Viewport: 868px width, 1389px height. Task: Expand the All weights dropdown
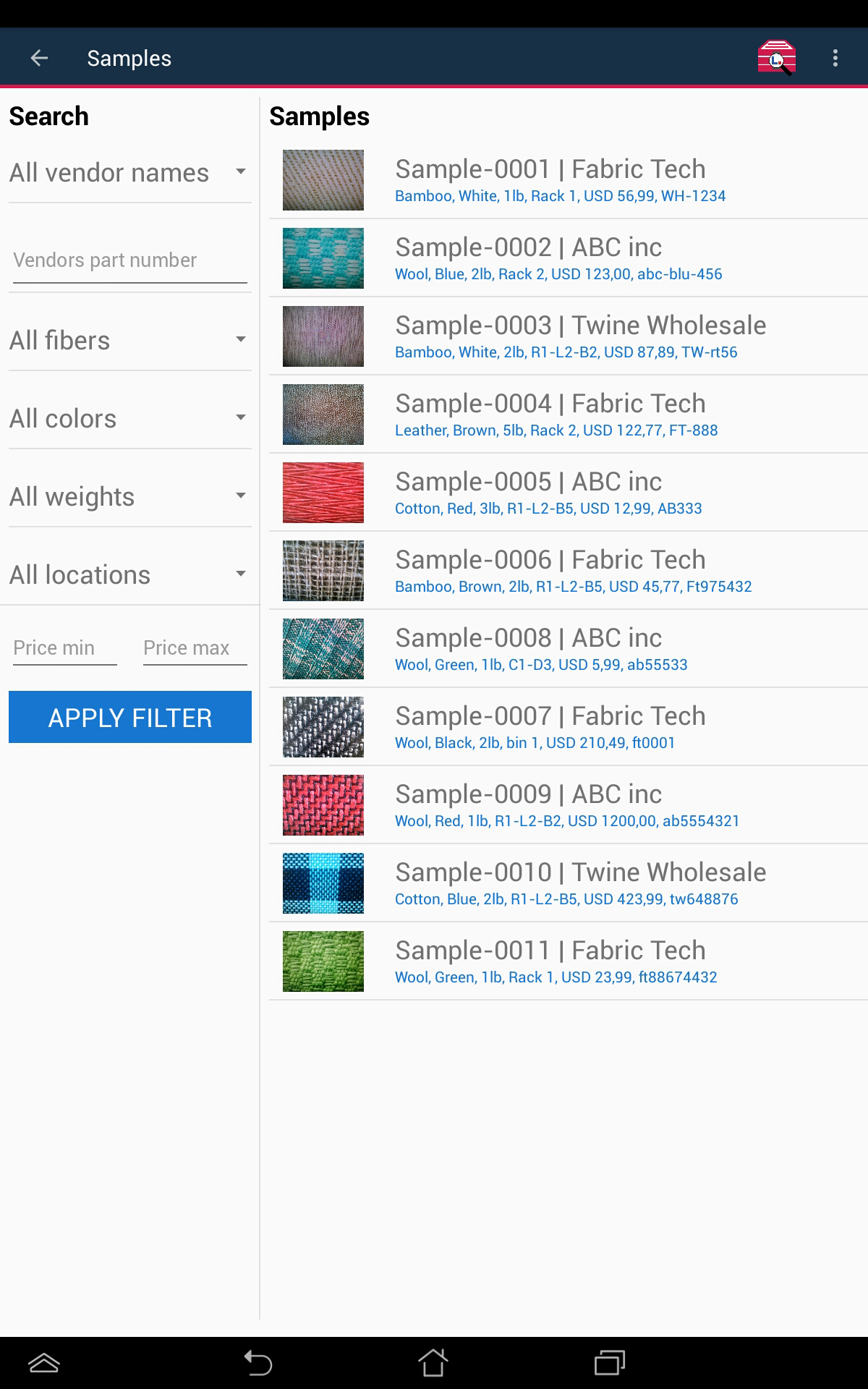coord(129,497)
